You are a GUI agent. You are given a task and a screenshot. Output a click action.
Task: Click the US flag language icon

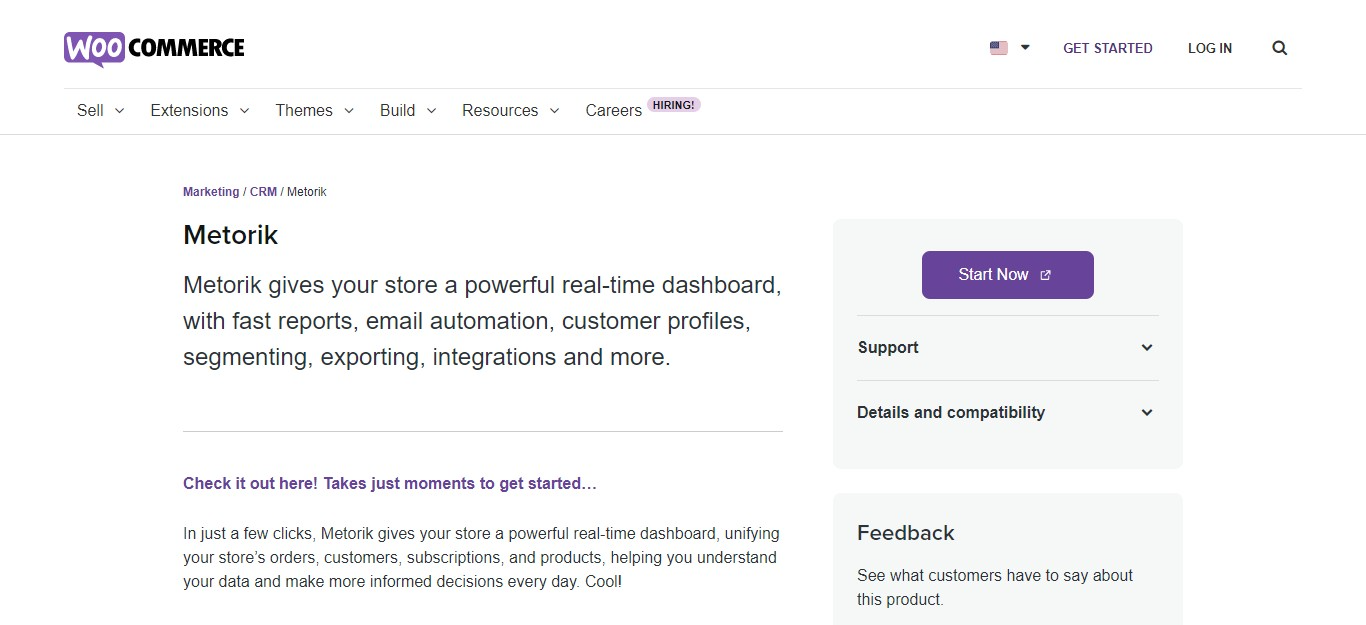tap(998, 48)
